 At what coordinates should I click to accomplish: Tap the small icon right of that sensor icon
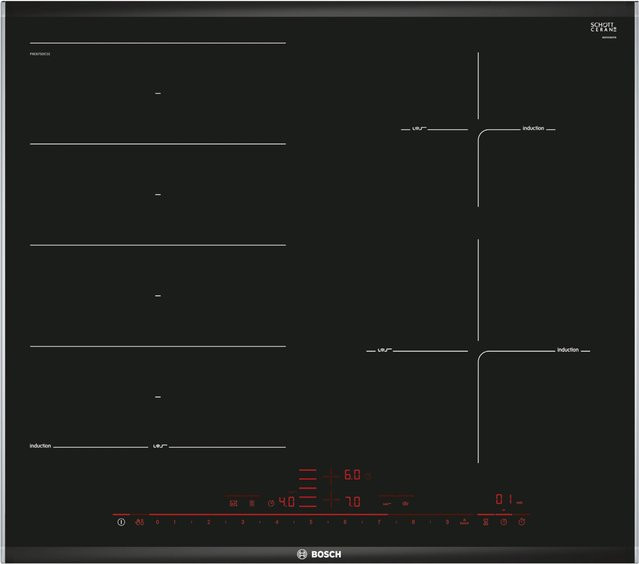(252, 503)
